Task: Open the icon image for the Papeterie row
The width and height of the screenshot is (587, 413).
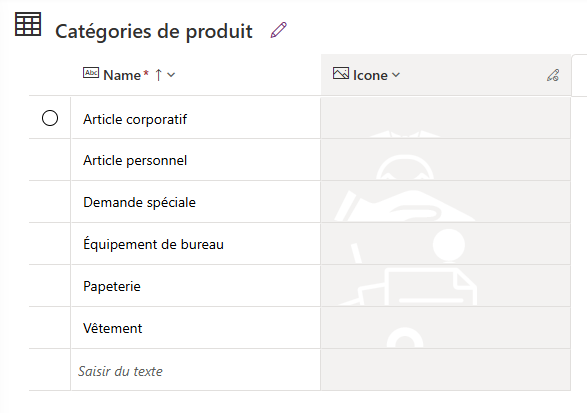Action: pyautogui.click(x=445, y=286)
